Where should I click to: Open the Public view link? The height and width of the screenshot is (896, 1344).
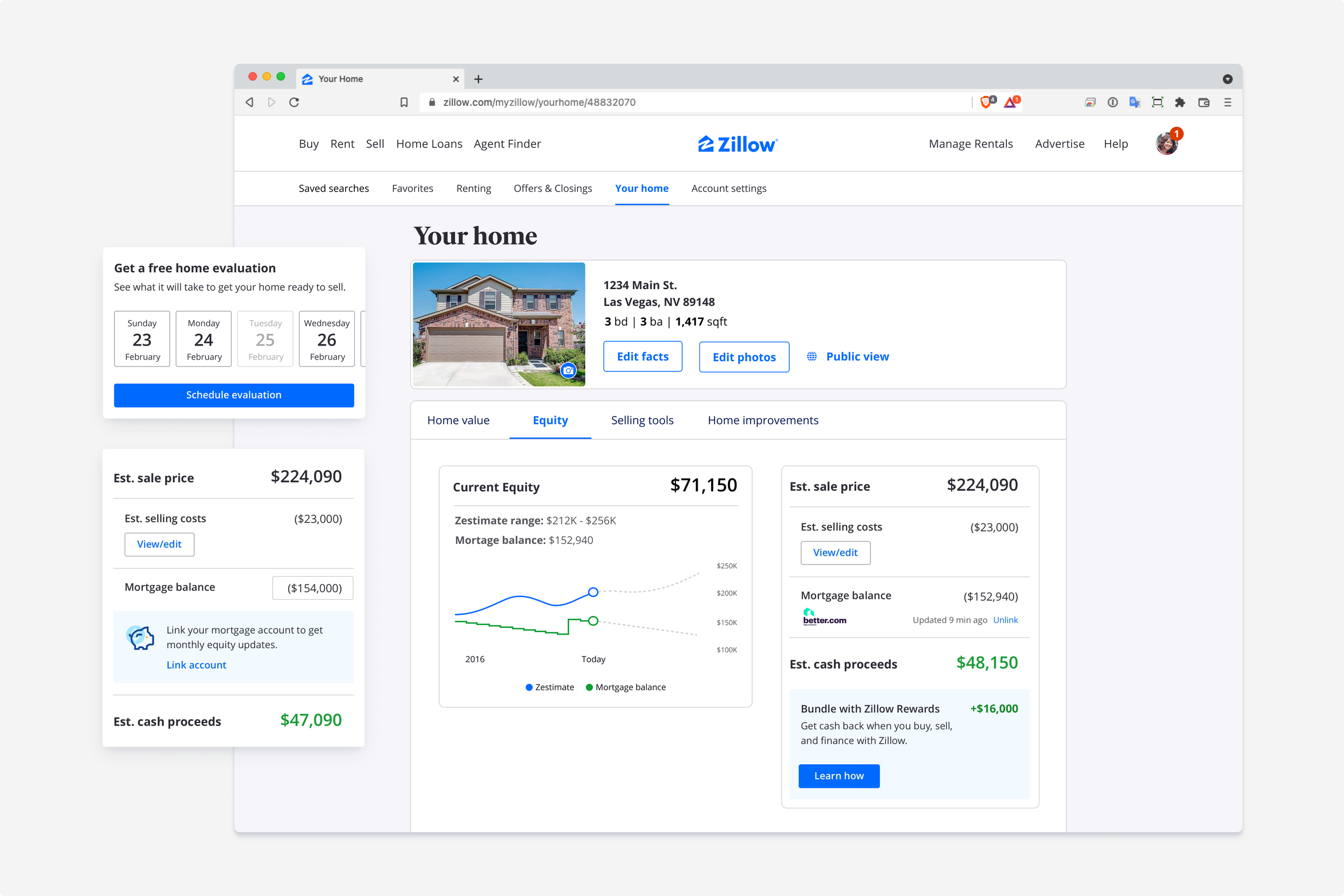click(857, 356)
